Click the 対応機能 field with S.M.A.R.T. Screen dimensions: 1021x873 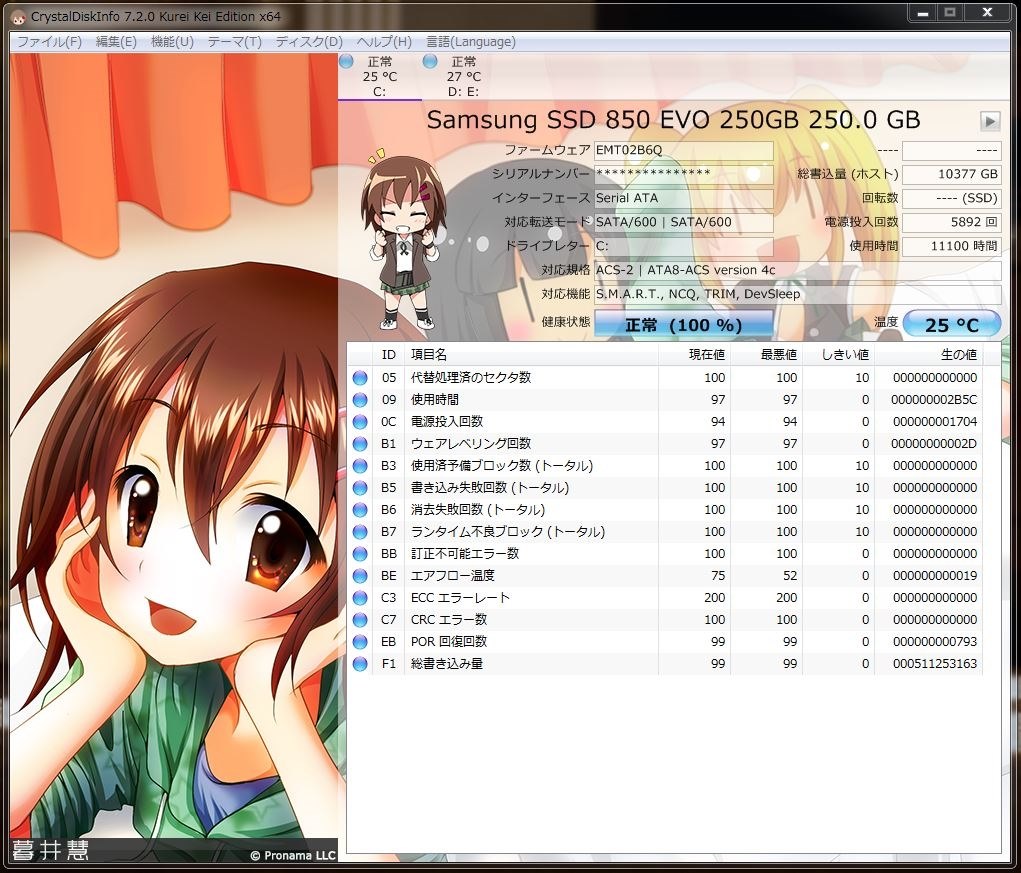pyautogui.click(x=798, y=294)
